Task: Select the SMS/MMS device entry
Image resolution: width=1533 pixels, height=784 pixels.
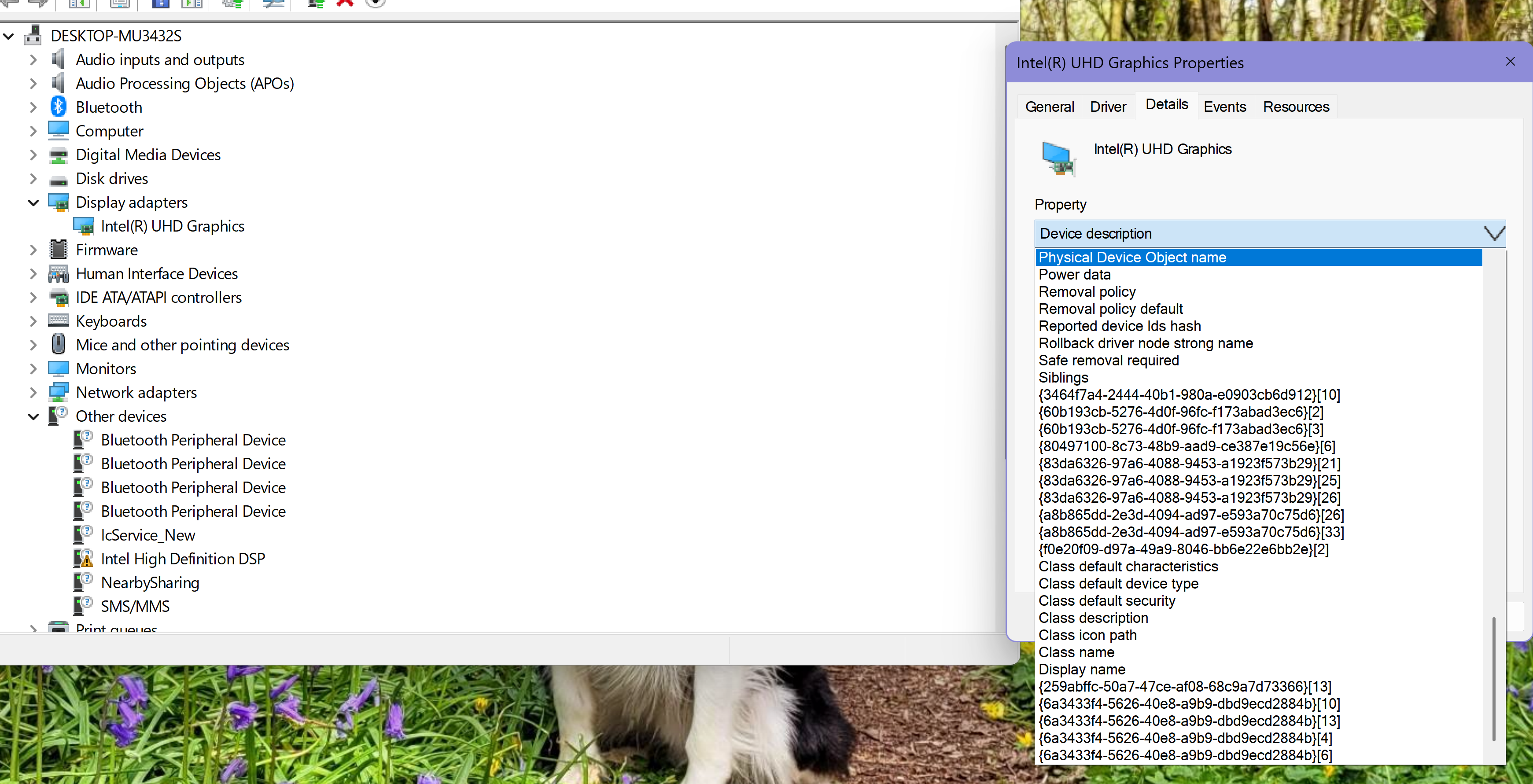Action: click(135, 606)
